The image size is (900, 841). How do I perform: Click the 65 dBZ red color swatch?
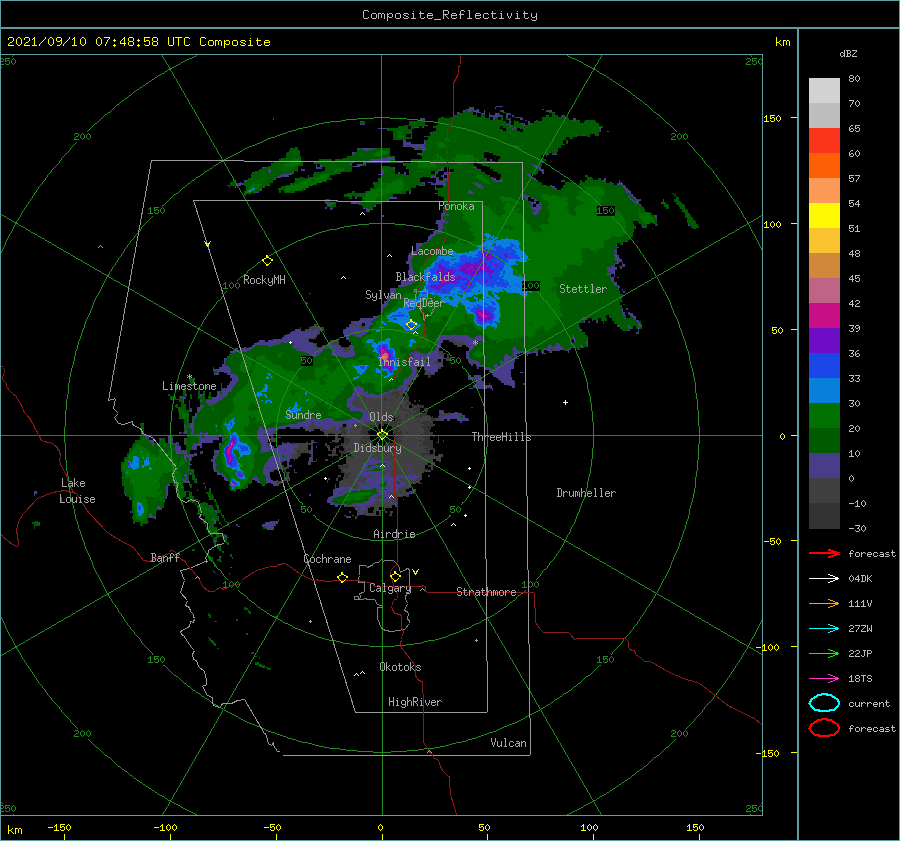(x=824, y=141)
